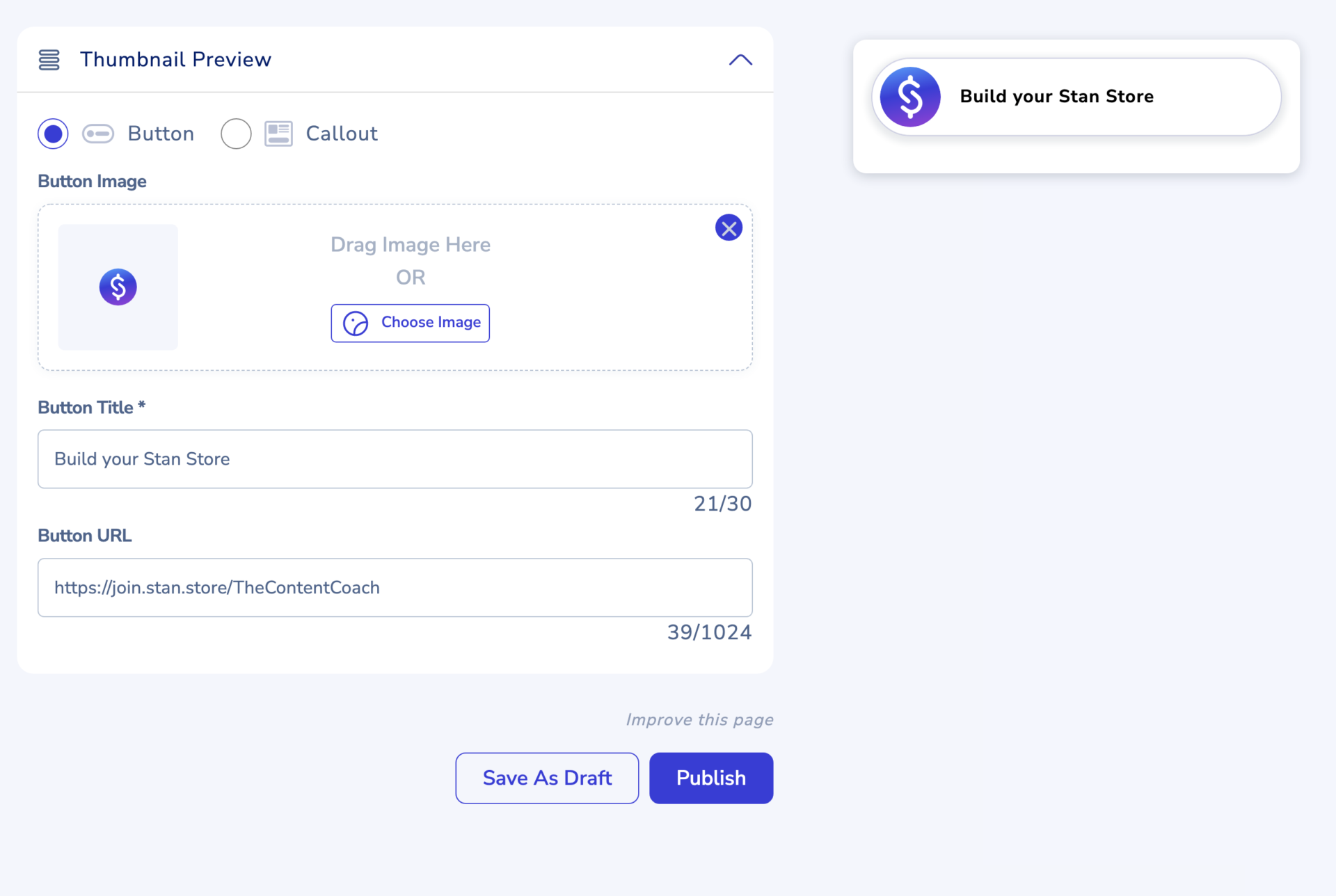Click the Improve this page link

click(x=700, y=719)
